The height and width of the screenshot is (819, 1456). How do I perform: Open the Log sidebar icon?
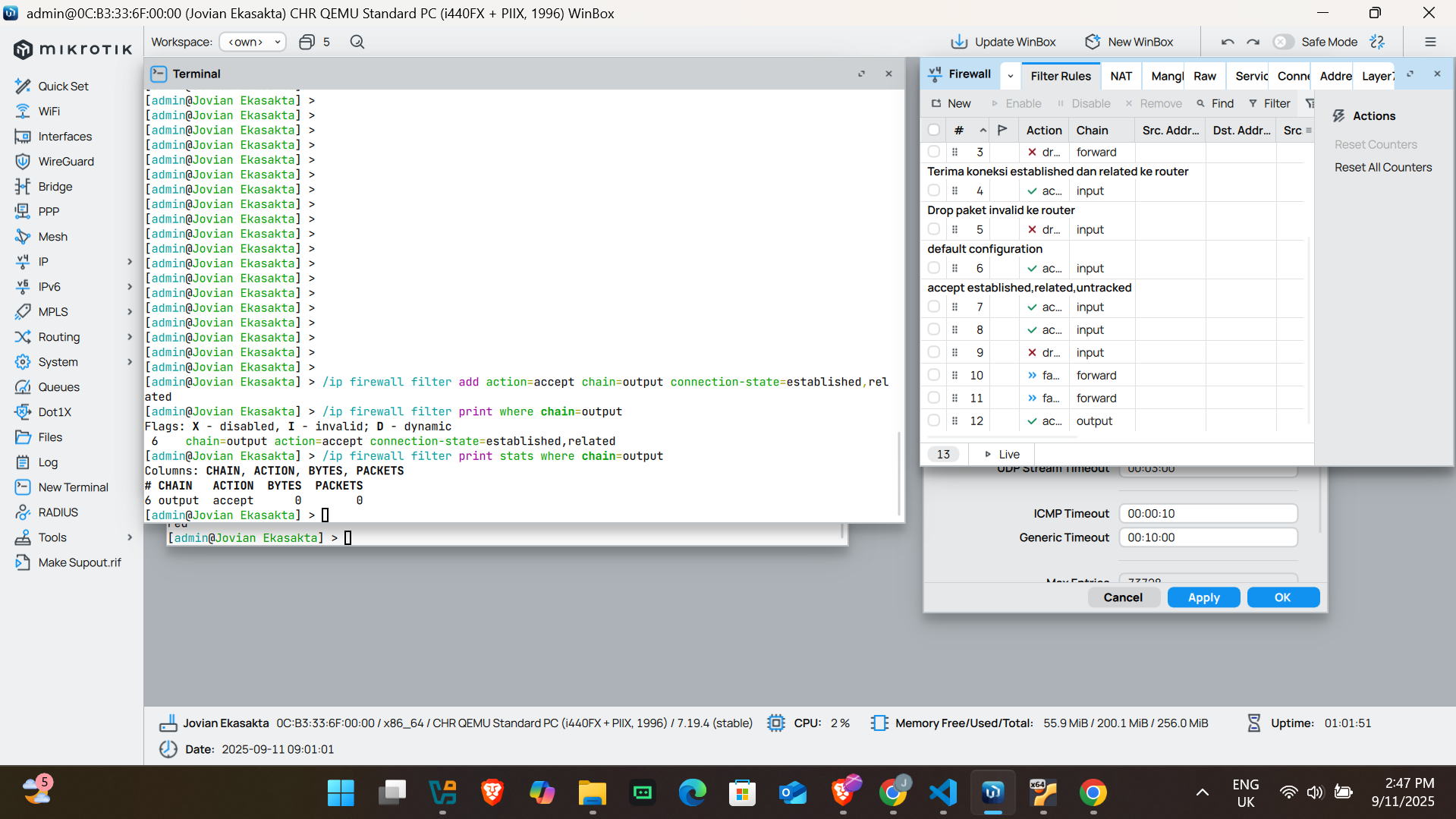(x=23, y=462)
